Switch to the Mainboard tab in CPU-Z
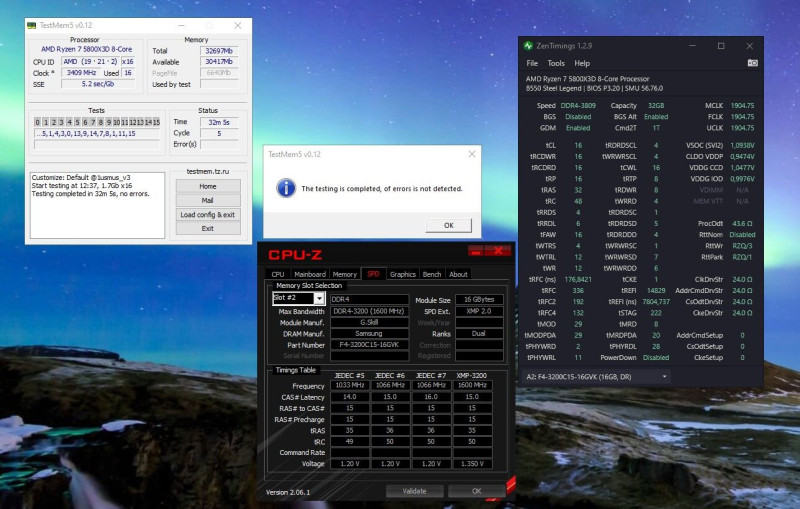 310,274
